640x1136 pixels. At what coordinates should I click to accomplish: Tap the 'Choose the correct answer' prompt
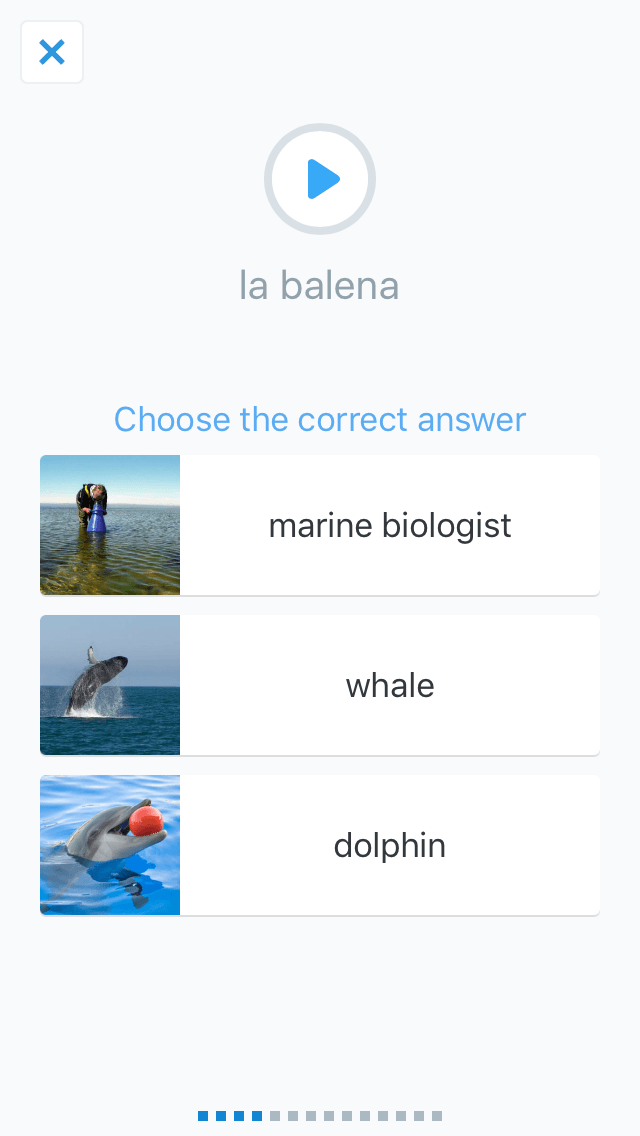pos(320,419)
